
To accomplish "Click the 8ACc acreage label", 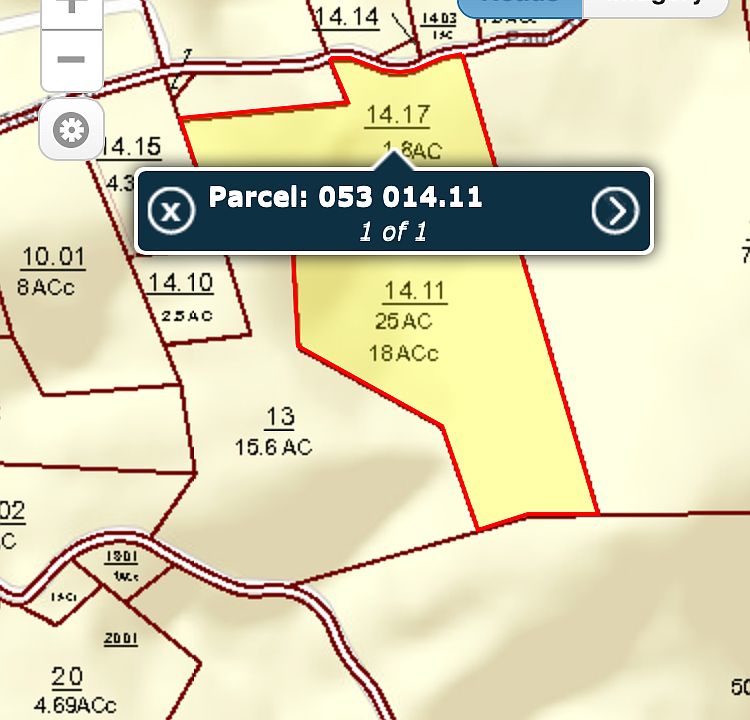I will pos(46,287).
